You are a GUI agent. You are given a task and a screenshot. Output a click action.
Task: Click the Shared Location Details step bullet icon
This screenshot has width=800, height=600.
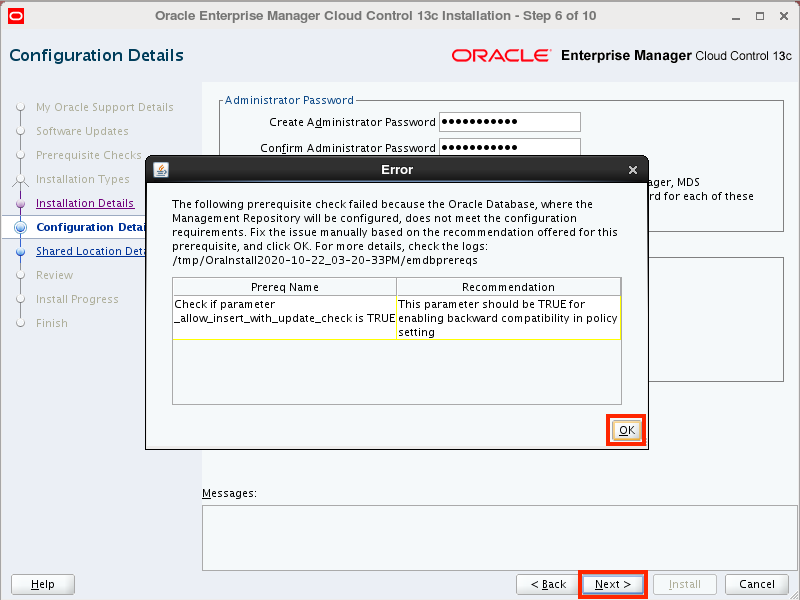[20, 252]
